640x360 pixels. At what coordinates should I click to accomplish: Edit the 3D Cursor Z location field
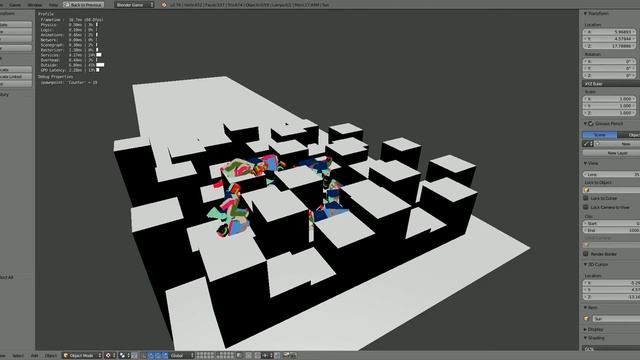tap(611, 297)
